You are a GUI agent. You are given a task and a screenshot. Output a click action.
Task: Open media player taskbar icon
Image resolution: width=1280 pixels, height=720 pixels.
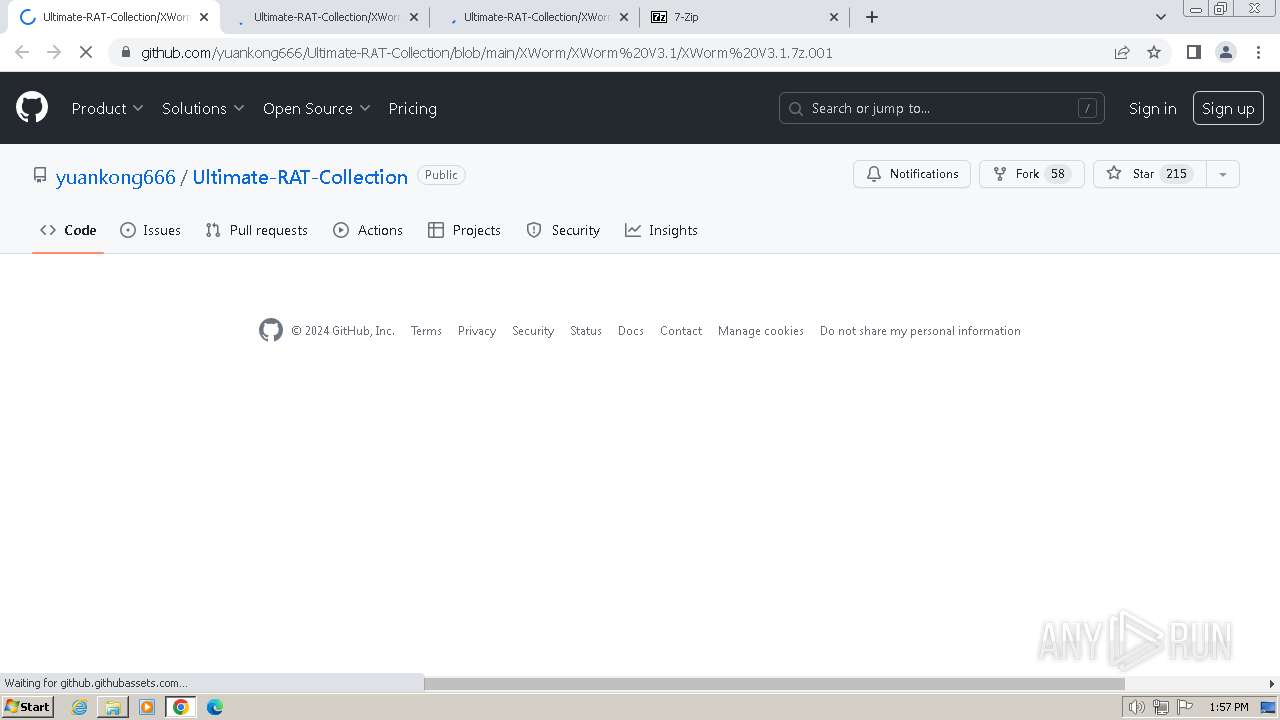point(147,707)
